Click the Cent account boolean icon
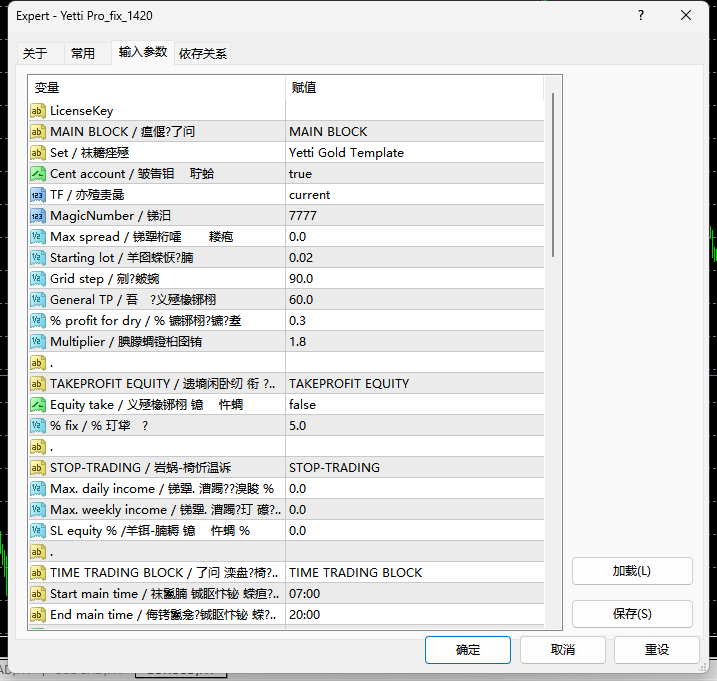Screen dimensions: 717x681 (38, 174)
